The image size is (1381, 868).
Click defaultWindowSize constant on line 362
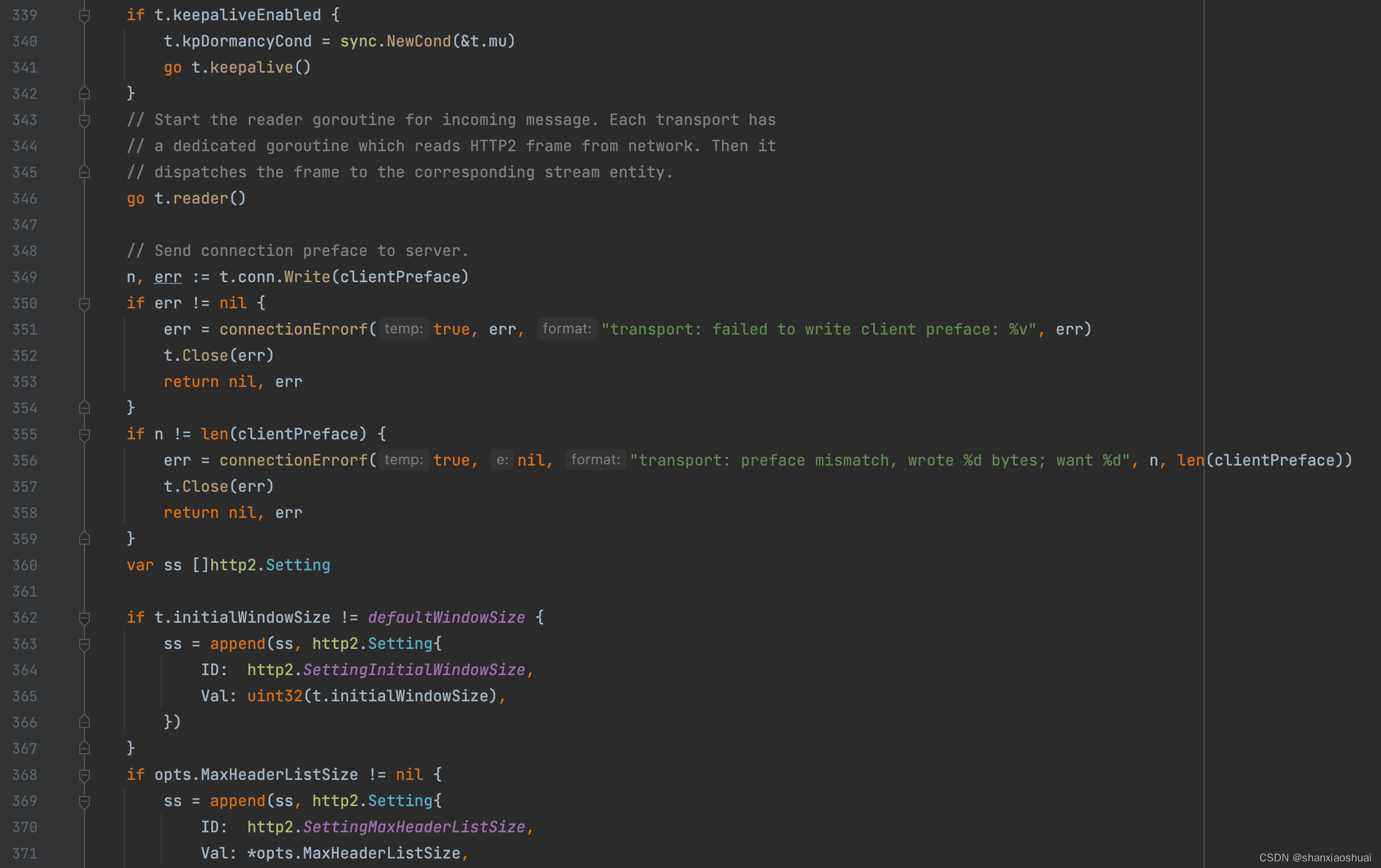[x=446, y=618]
